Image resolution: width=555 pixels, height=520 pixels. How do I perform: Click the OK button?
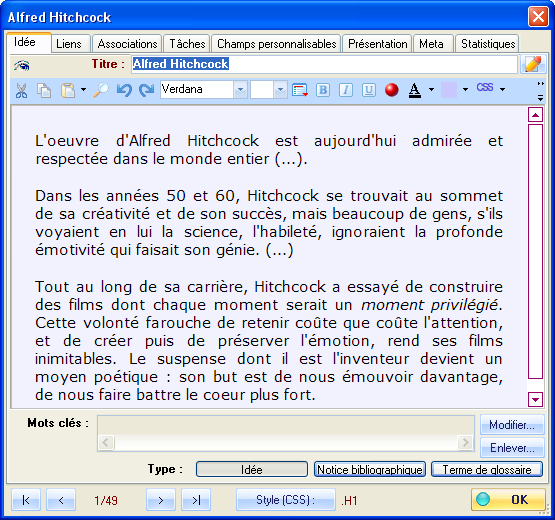508,499
